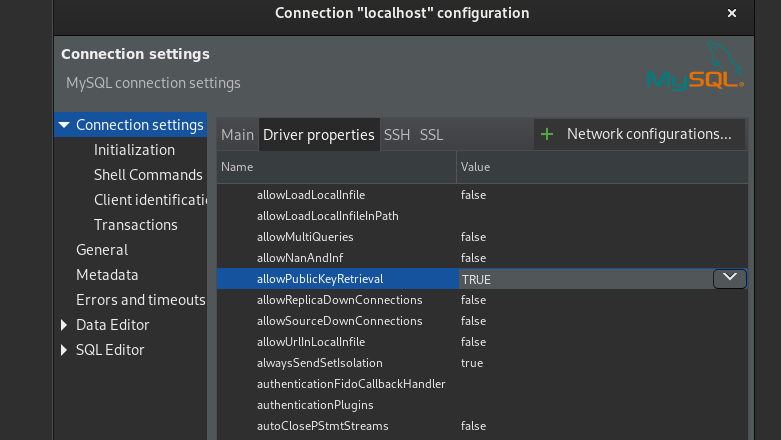781x440 pixels.
Task: Select the Driver properties tab
Action: click(x=319, y=135)
